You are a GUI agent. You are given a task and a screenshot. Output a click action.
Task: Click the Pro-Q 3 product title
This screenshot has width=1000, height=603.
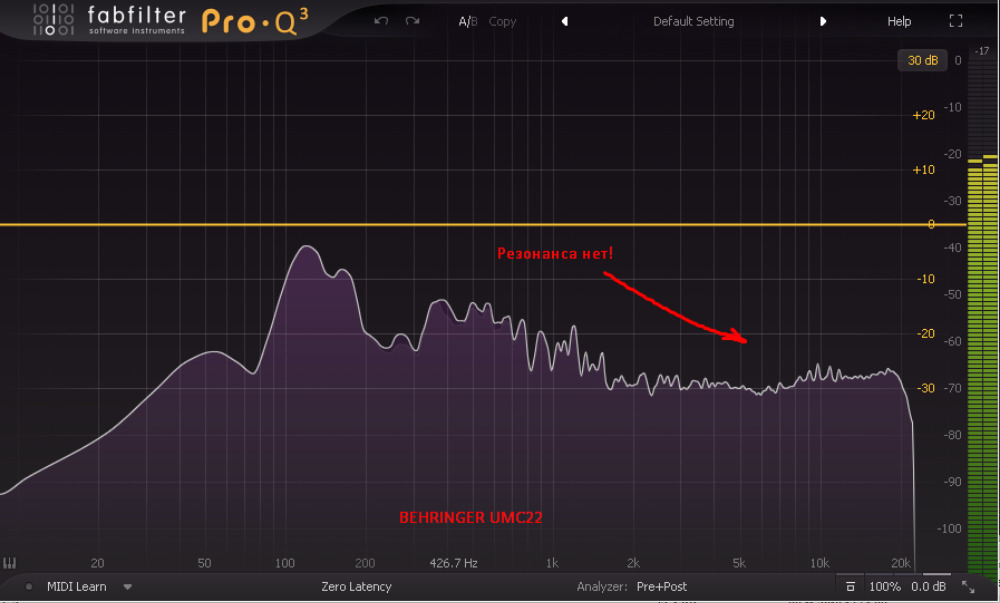(x=255, y=22)
